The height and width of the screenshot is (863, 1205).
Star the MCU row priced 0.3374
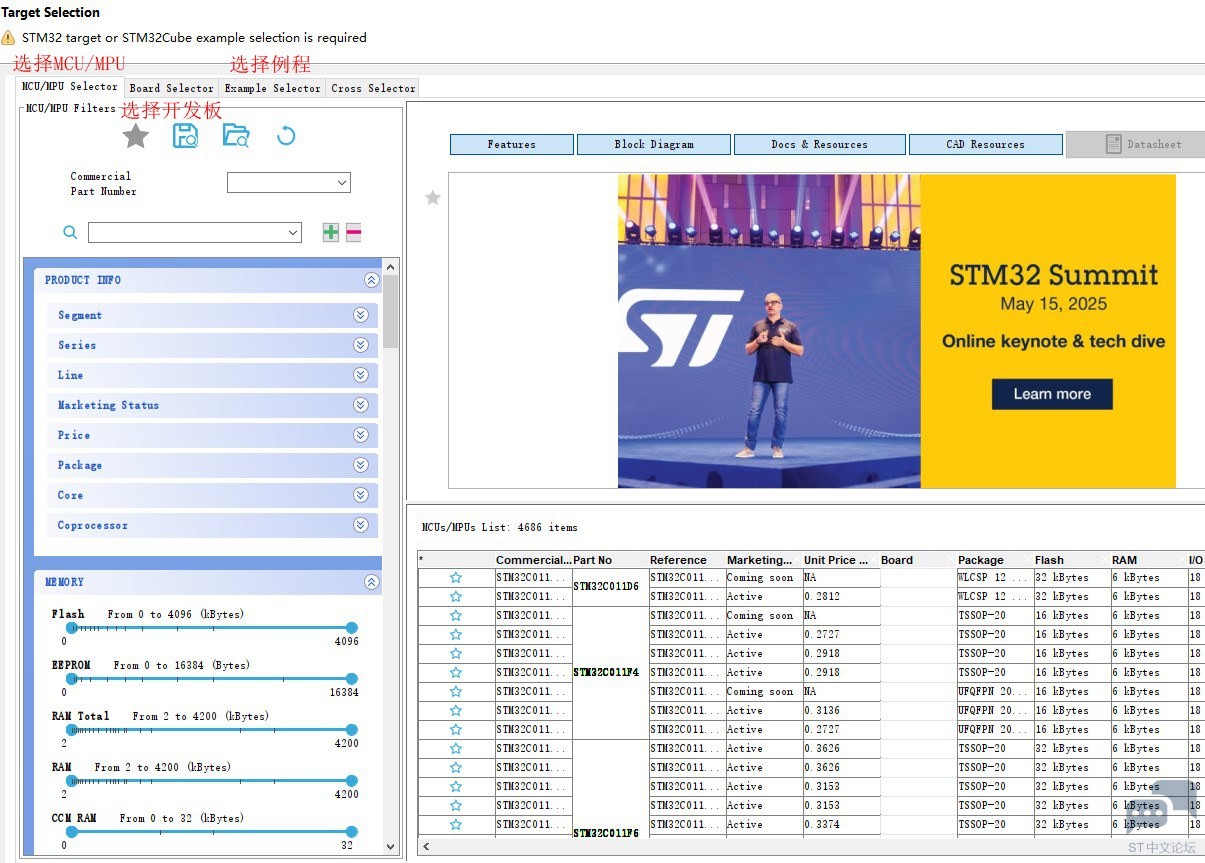(x=456, y=824)
